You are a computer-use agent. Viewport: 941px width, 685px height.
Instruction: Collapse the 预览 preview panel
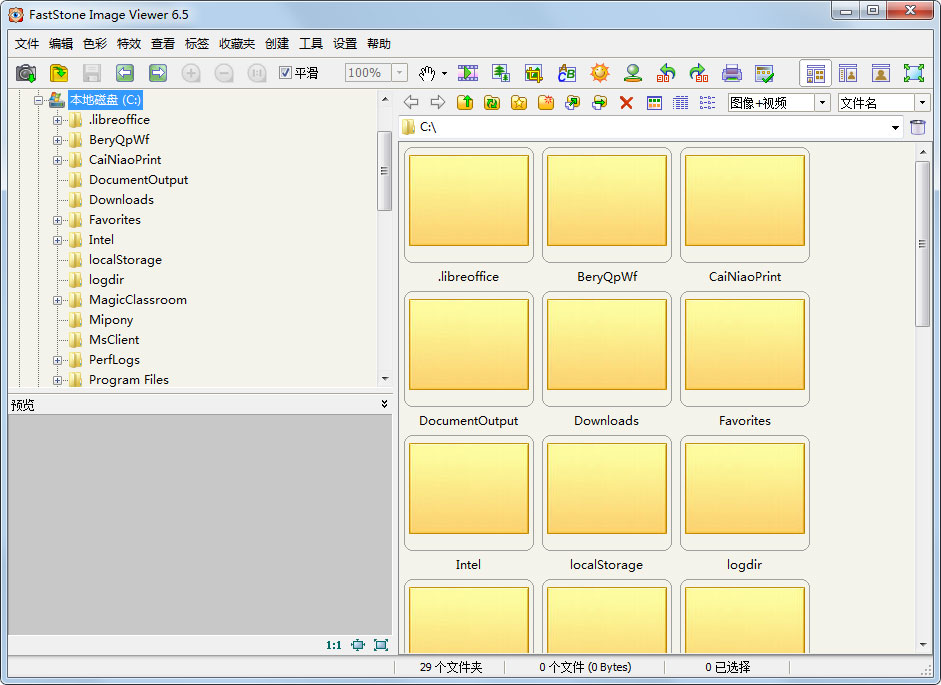coord(384,404)
